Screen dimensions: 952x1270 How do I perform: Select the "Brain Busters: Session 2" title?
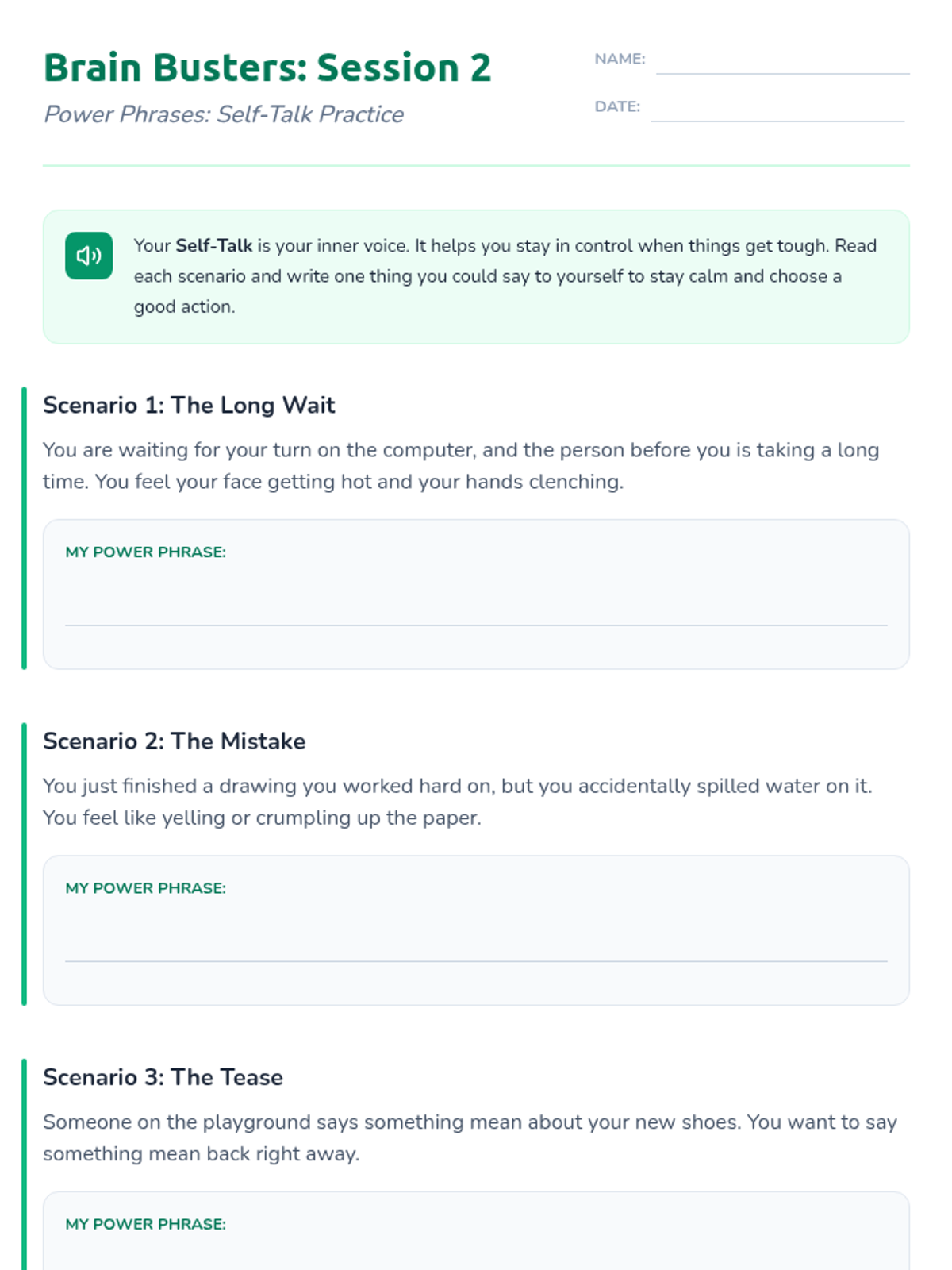tap(267, 67)
